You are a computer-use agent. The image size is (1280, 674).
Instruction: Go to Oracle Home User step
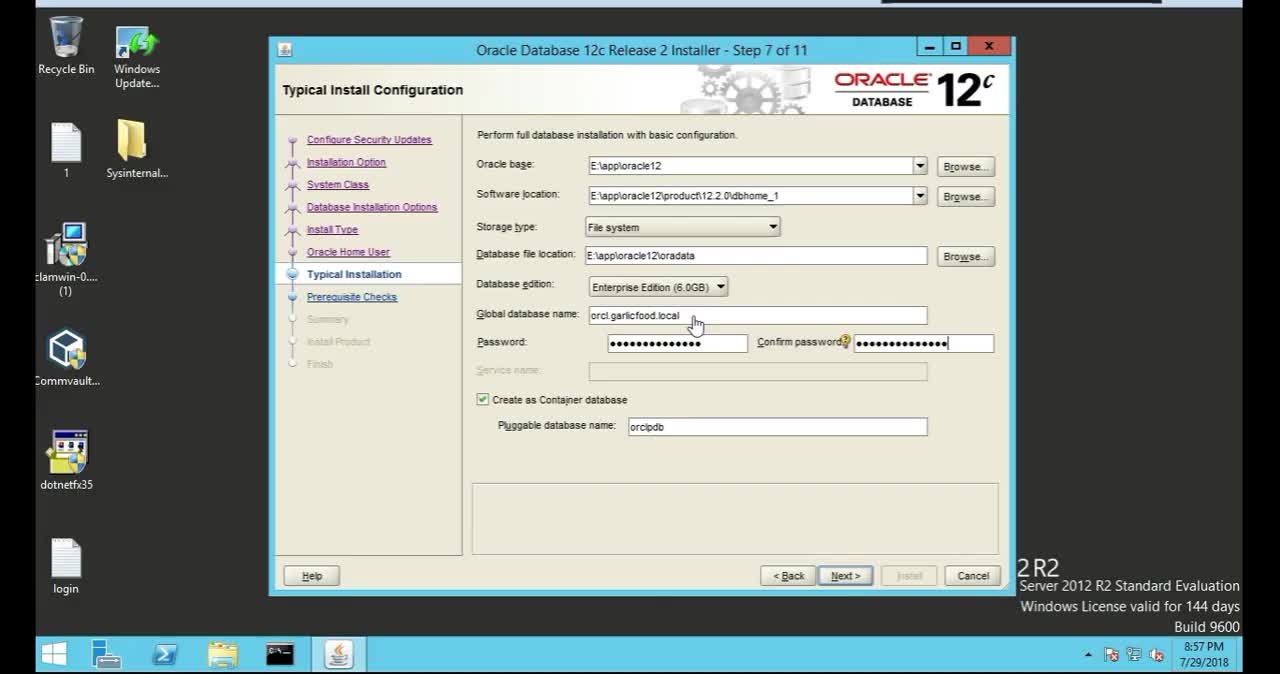pyautogui.click(x=348, y=252)
